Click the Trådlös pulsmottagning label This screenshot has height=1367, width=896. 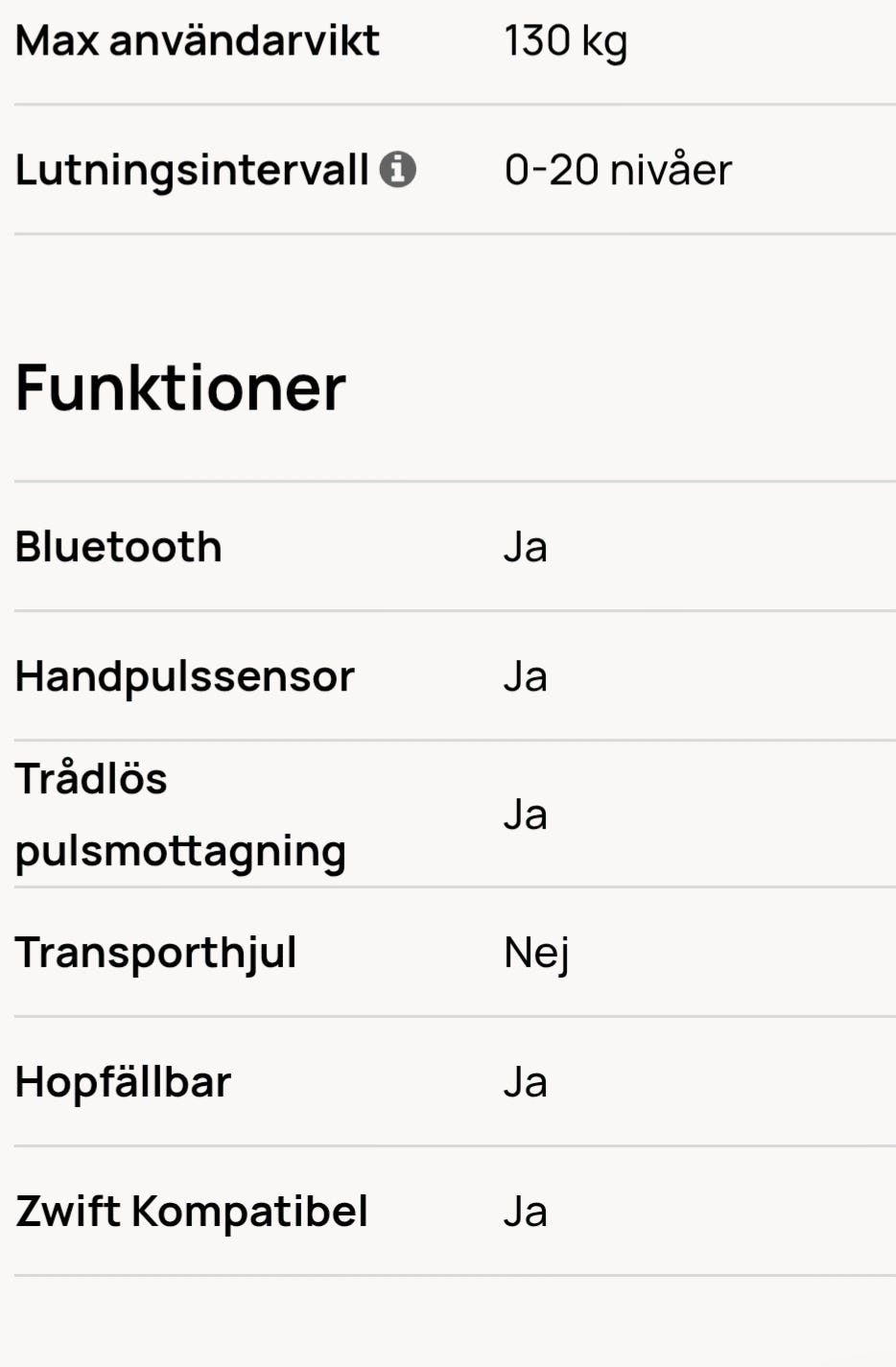coord(180,814)
